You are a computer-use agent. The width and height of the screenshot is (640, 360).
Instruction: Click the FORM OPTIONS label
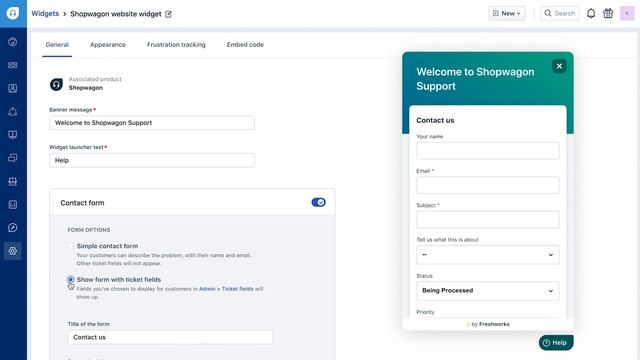[89, 230]
